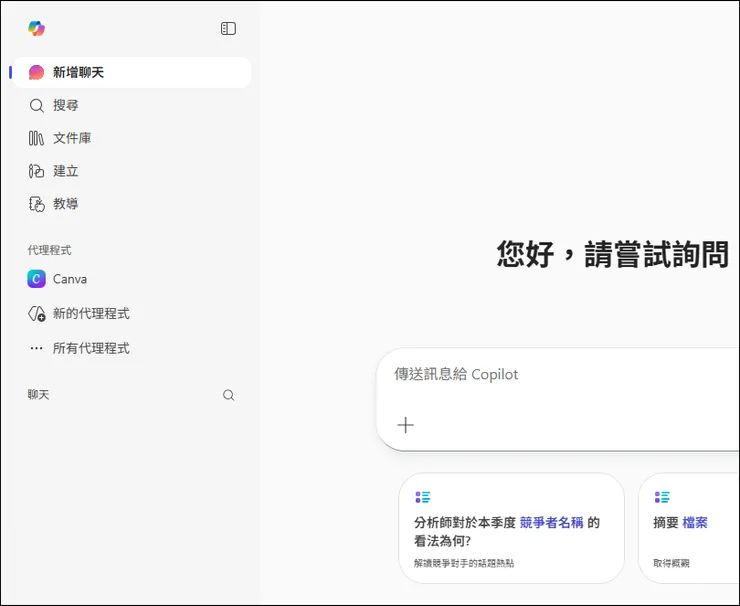740x606 pixels.
Task: Click the 競爭者名稱 placeholder link
Action: pyautogui.click(x=551, y=522)
